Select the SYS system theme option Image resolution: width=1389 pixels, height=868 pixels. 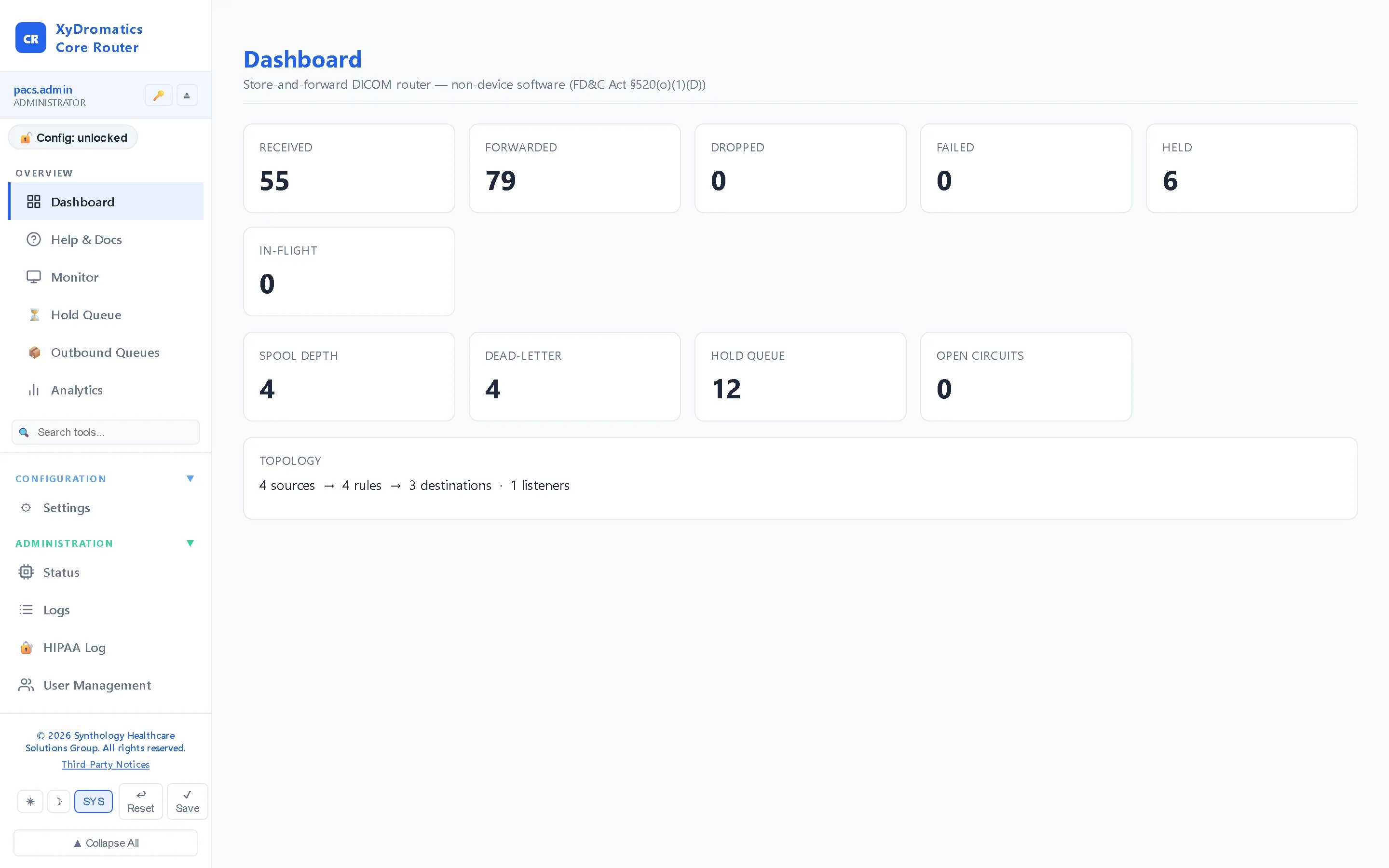click(94, 801)
